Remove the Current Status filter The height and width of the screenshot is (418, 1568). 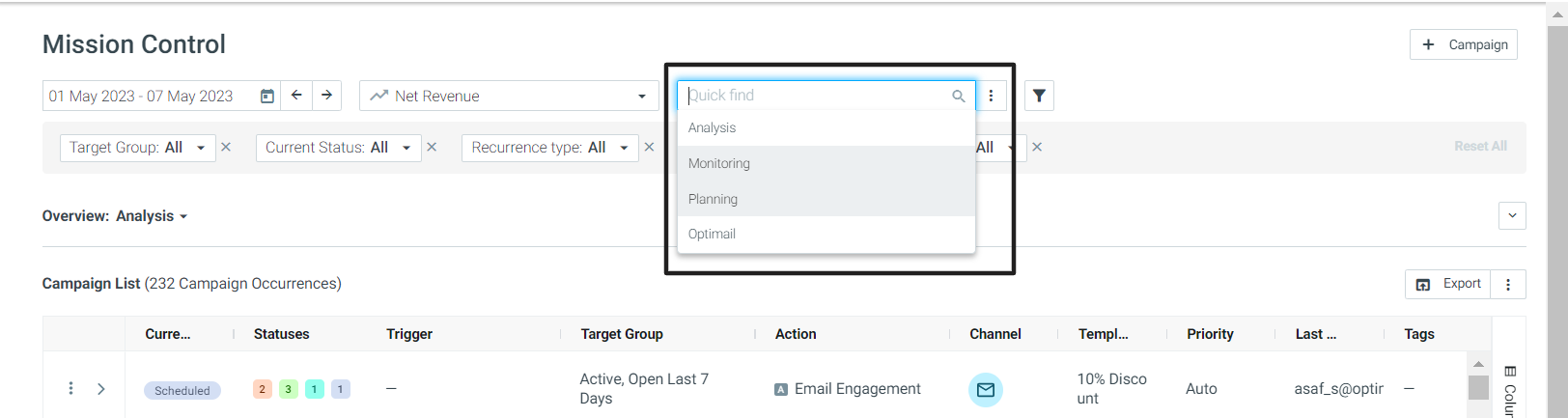pos(432,147)
